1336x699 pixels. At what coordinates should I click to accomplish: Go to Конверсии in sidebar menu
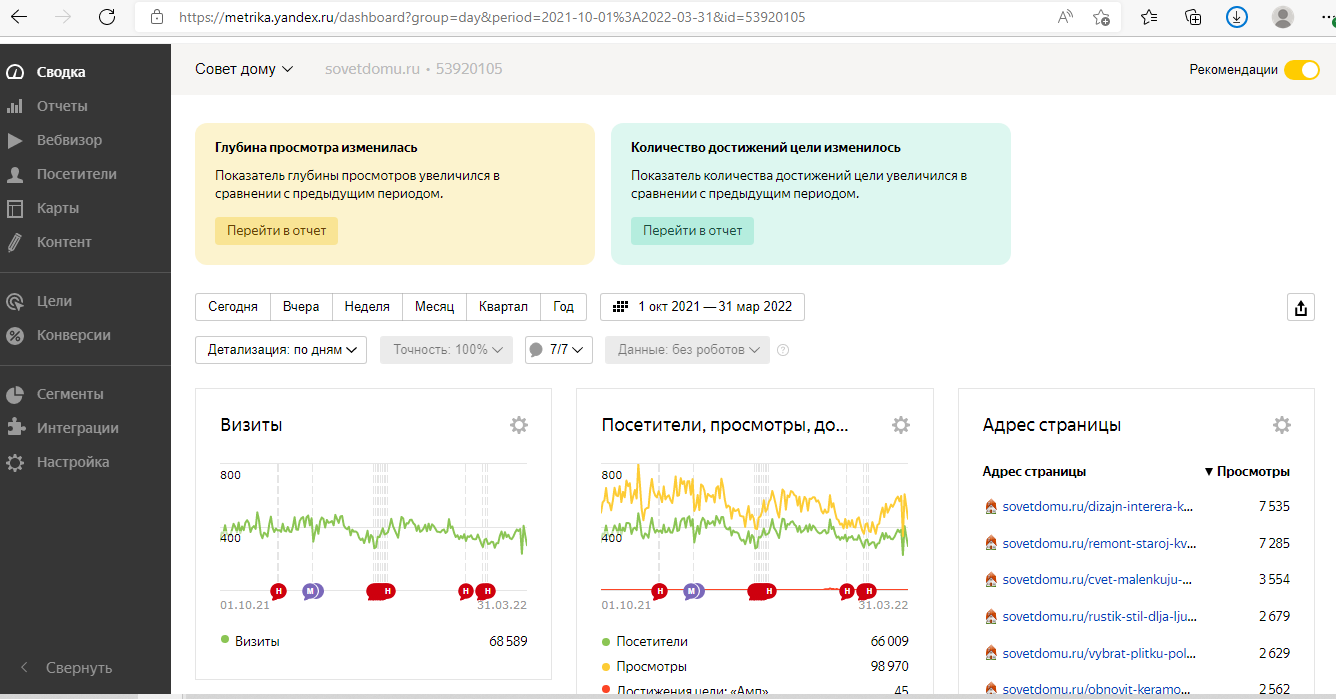pos(73,335)
